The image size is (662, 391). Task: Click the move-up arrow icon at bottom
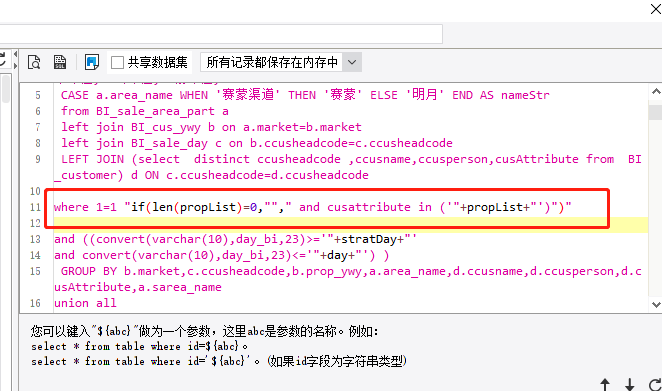[x=605, y=385]
